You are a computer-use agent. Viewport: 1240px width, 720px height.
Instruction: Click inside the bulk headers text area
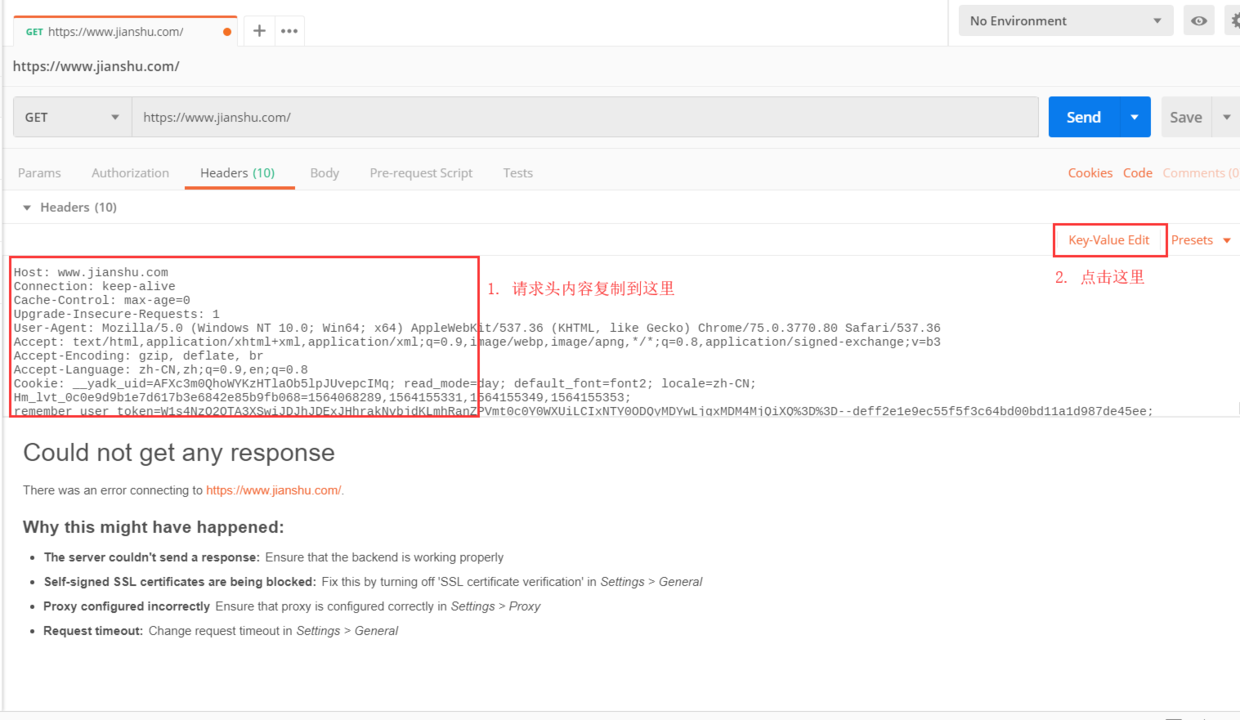click(x=620, y=336)
